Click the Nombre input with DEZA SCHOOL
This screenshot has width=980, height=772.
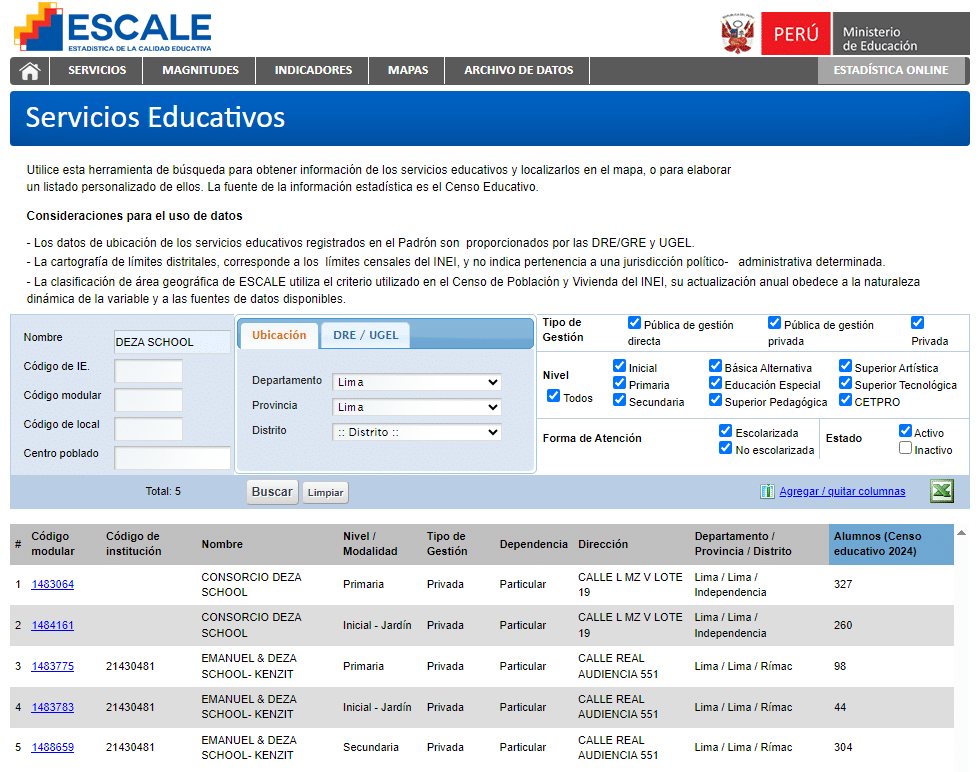(x=172, y=342)
